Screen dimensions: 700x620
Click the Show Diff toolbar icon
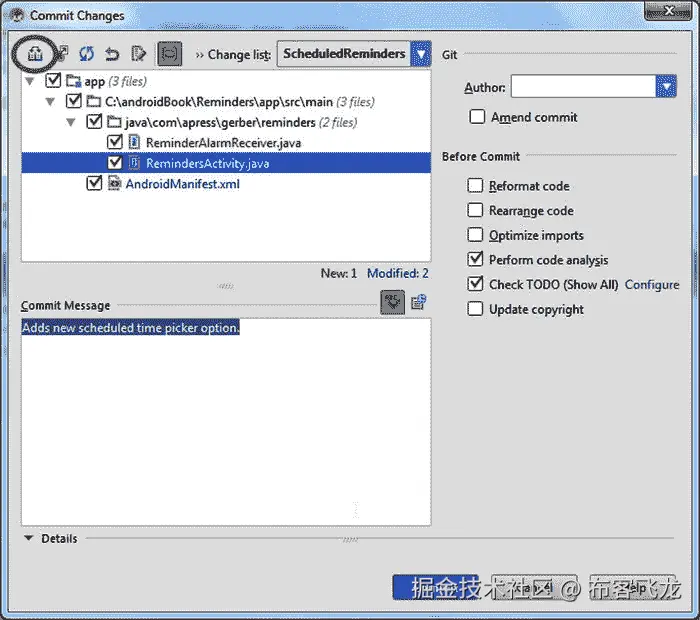(x=35, y=54)
